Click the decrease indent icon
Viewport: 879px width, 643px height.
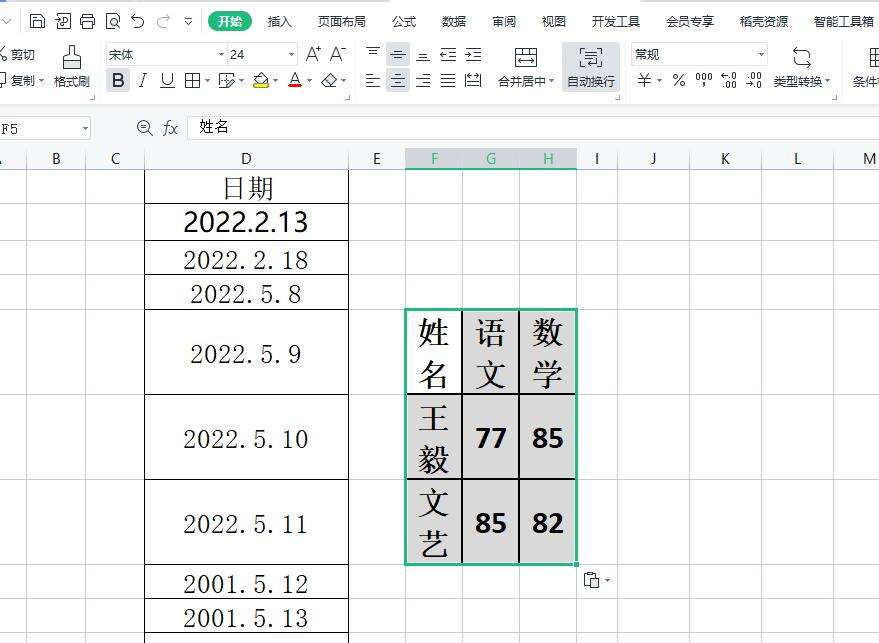tap(448, 54)
